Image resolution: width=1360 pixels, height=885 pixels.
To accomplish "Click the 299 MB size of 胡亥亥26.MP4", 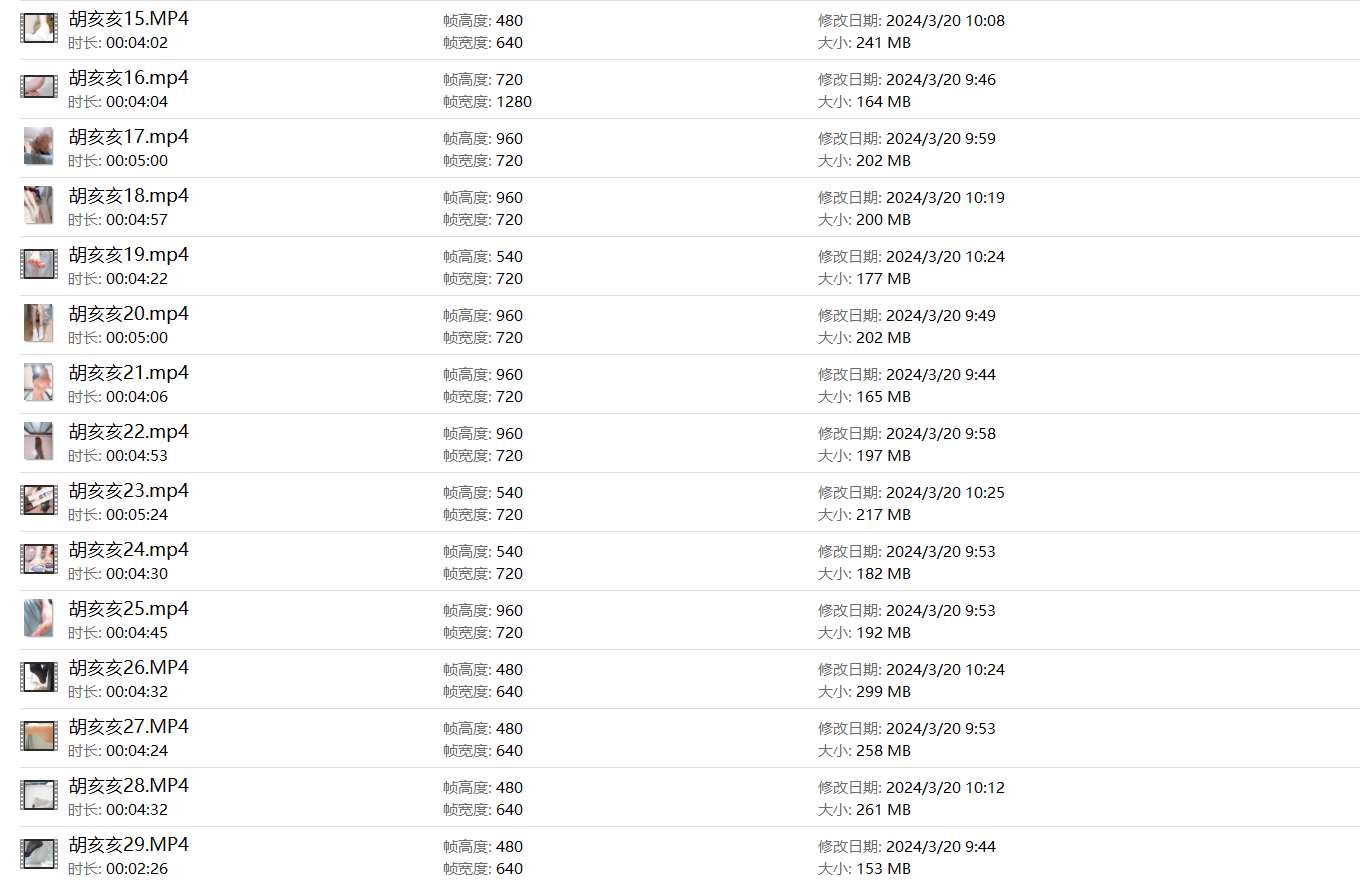I will pyautogui.click(x=883, y=692).
